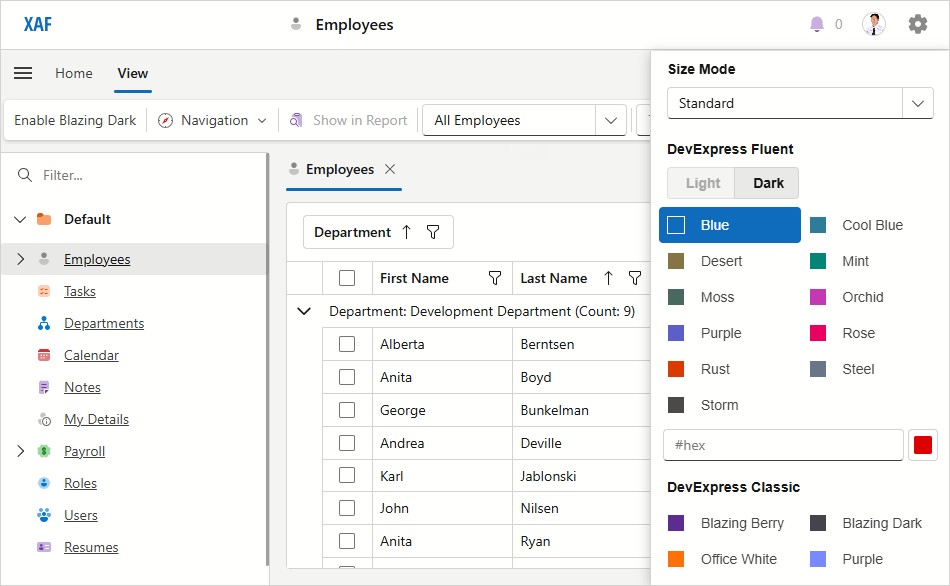950x586 pixels.
Task: Open the filter icon on First Name column
Action: pyautogui.click(x=494, y=277)
